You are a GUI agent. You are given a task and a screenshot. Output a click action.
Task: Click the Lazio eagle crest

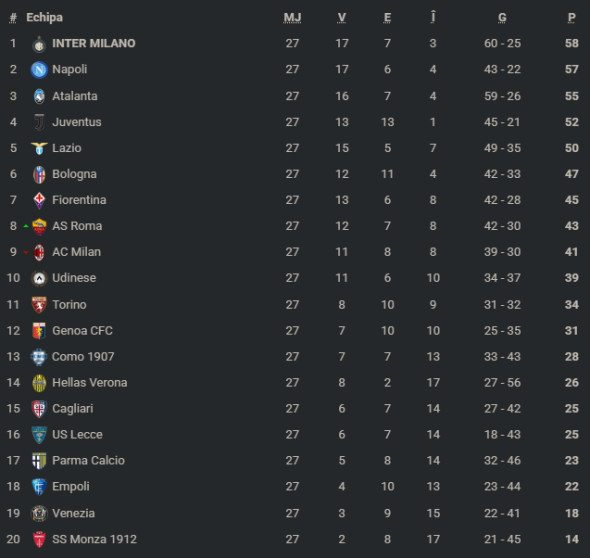point(39,148)
